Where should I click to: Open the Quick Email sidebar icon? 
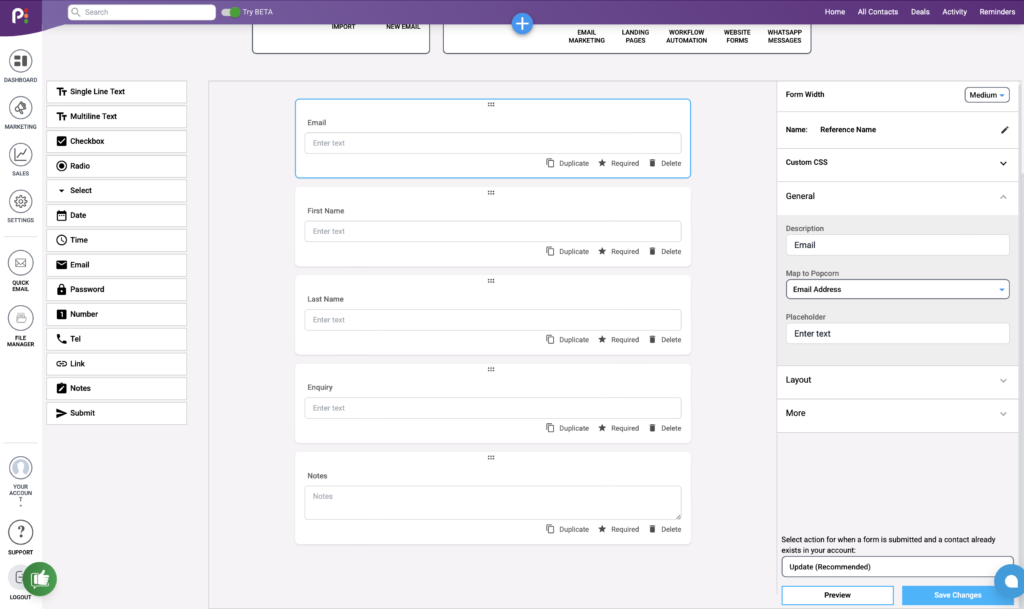[20, 263]
